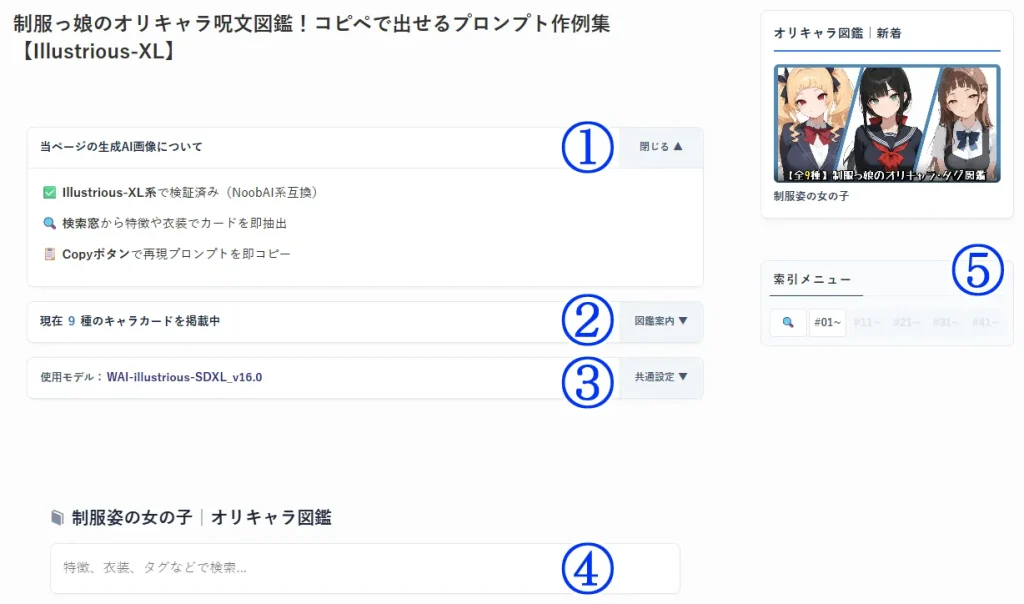
Task: Jump to index #21~
Action: [906, 323]
